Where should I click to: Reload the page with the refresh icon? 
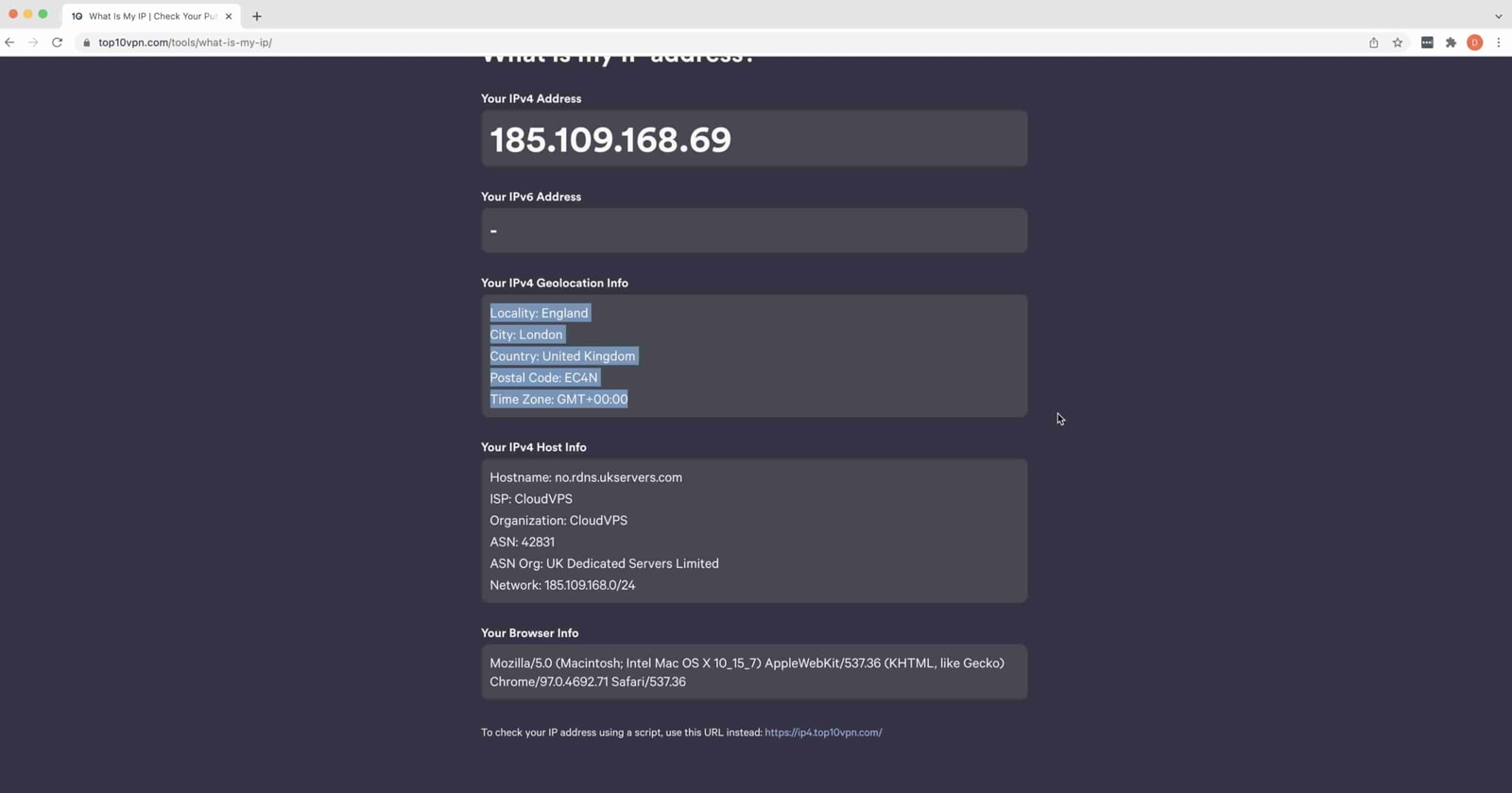[x=57, y=43]
